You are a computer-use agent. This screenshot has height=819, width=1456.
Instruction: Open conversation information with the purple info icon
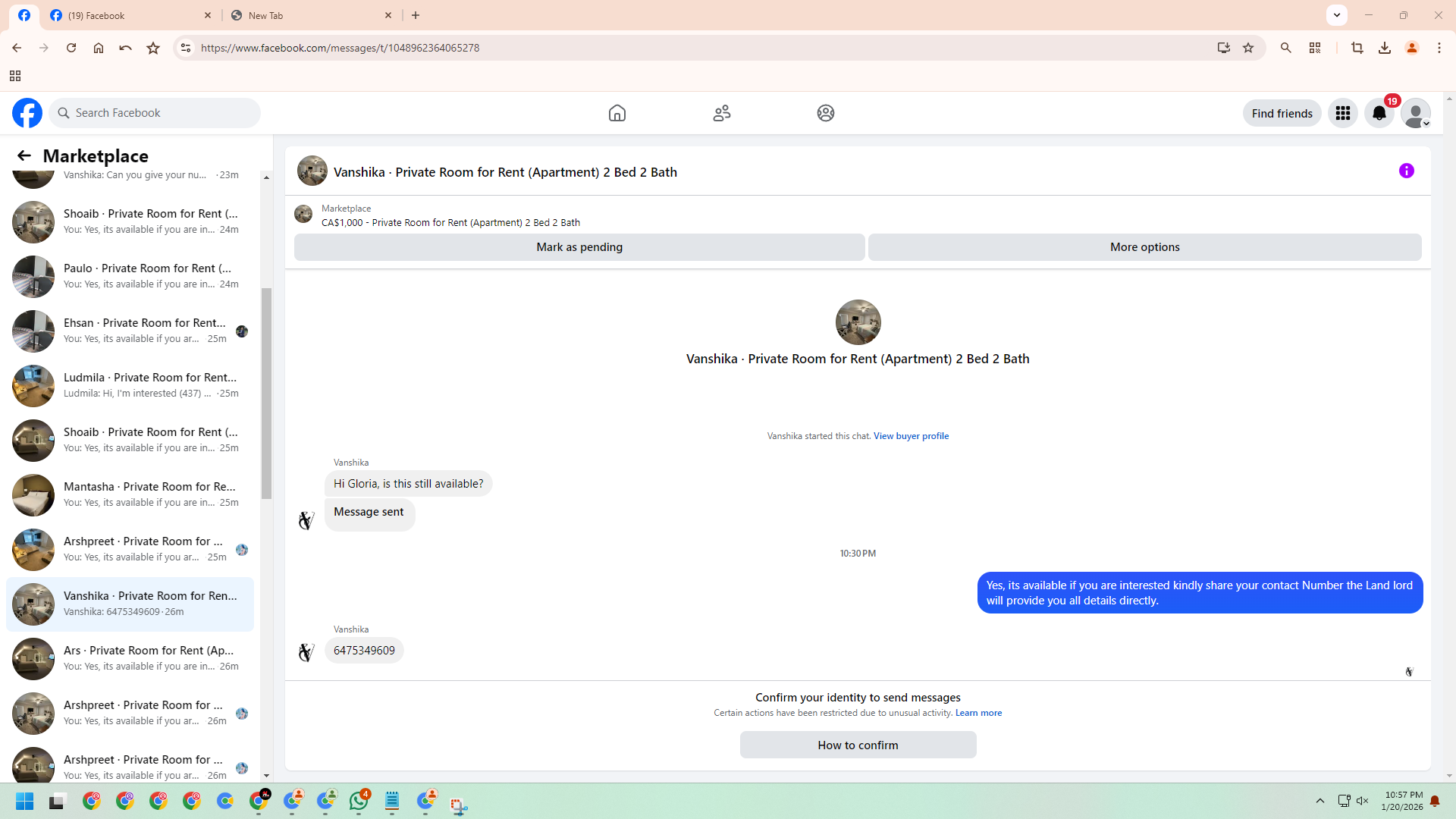[x=1407, y=171]
